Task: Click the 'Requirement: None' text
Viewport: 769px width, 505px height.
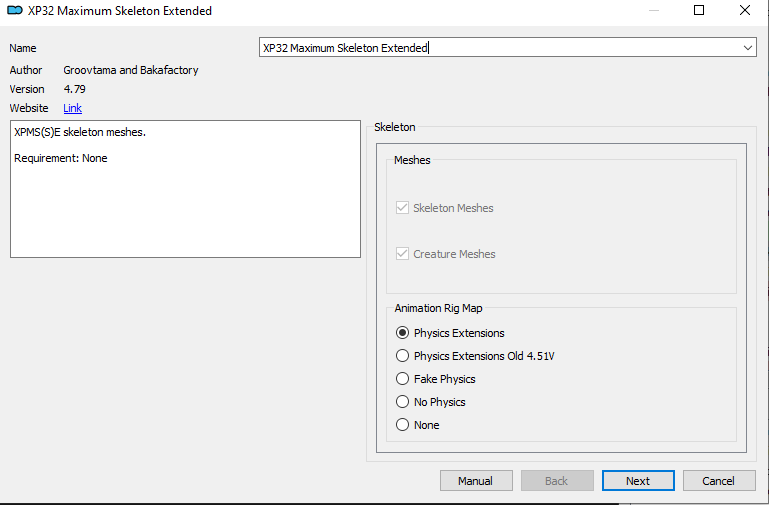Action: pos(61,158)
